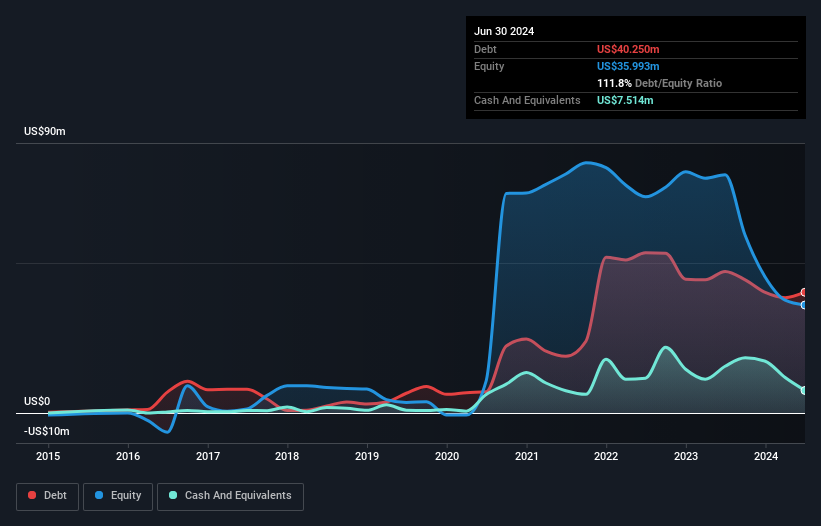Screen dimensions: 821x526
Task: Click the 2020 x-axis label
Action: pyautogui.click(x=447, y=456)
